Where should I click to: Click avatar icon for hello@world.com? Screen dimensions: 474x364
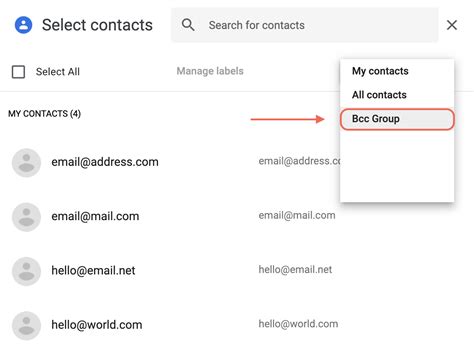pos(26,326)
